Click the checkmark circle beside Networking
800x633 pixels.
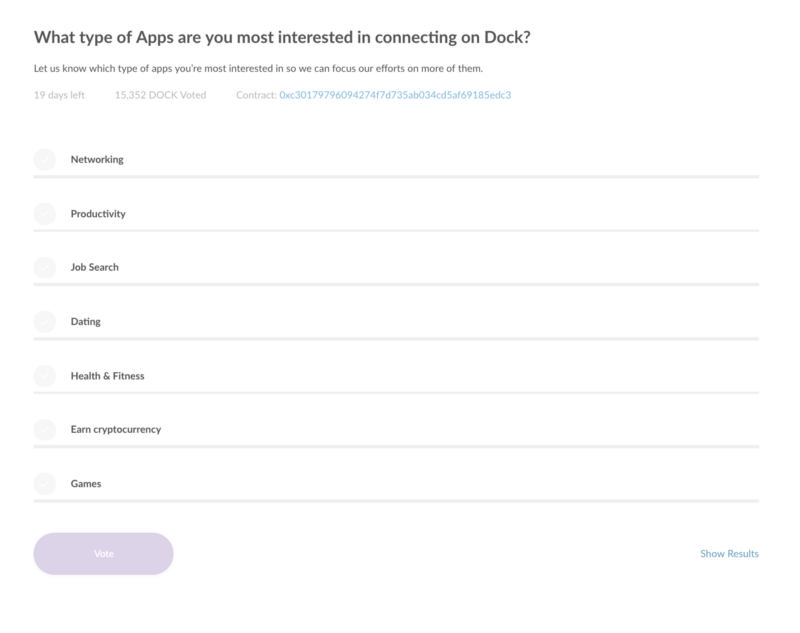(44, 158)
